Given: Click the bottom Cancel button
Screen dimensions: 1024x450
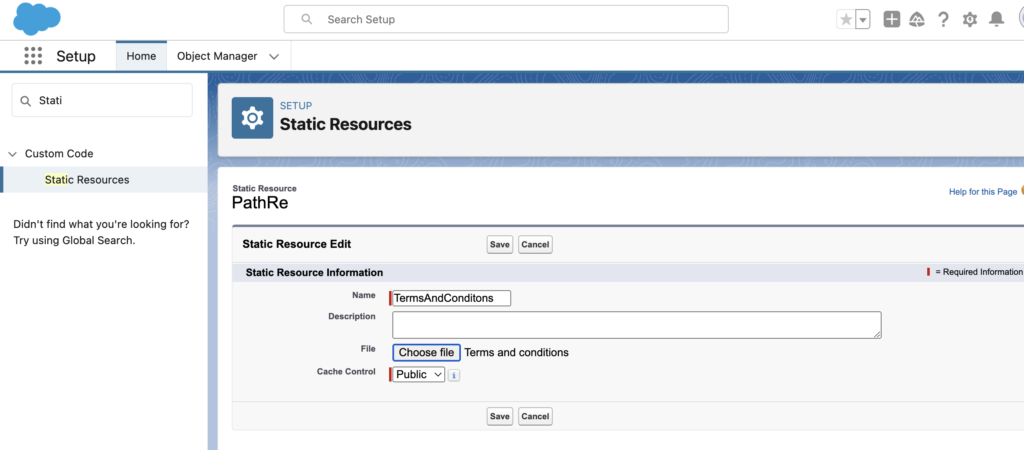Looking at the screenshot, I should (x=535, y=416).
